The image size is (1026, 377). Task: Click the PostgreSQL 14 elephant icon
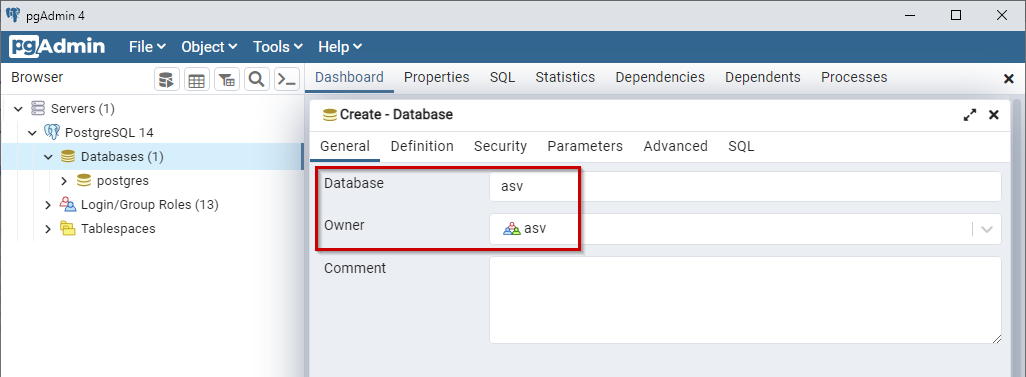point(52,132)
